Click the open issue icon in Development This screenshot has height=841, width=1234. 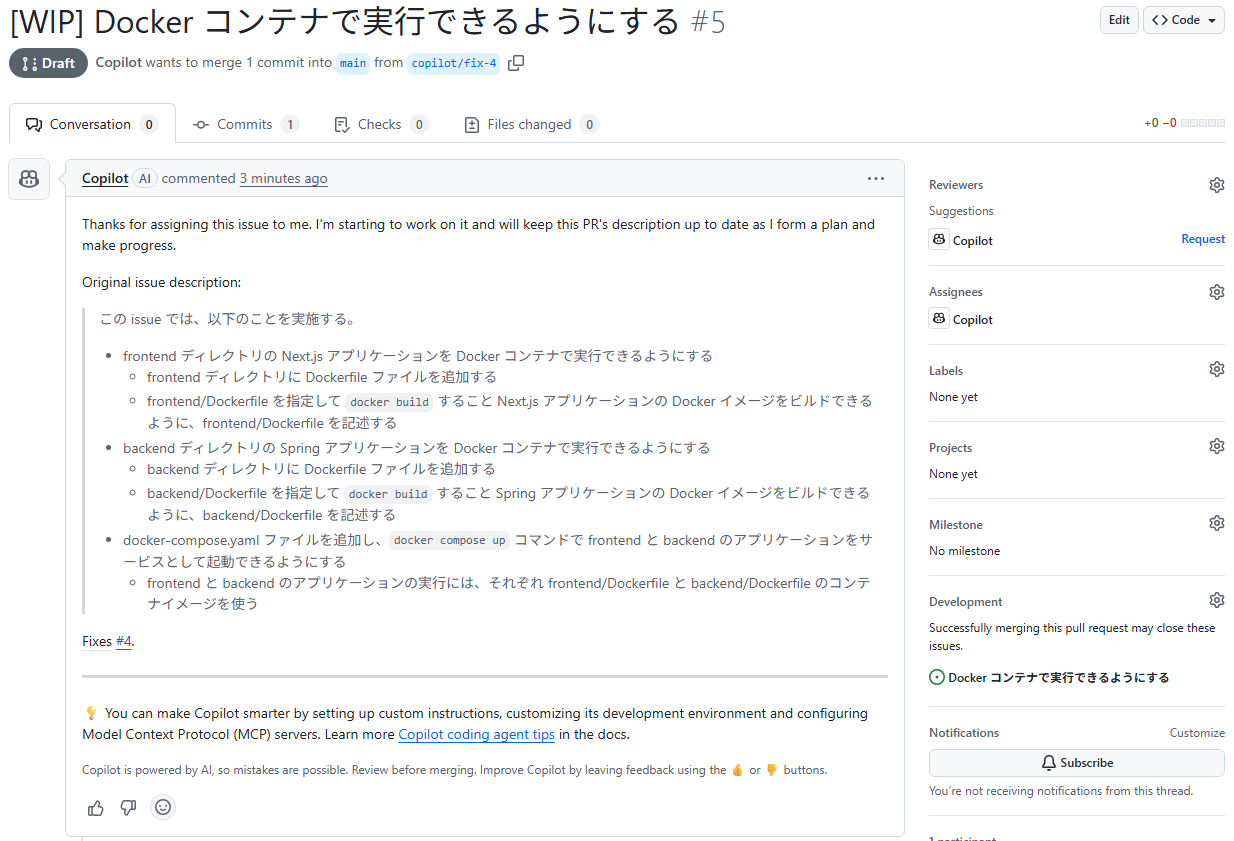point(937,677)
